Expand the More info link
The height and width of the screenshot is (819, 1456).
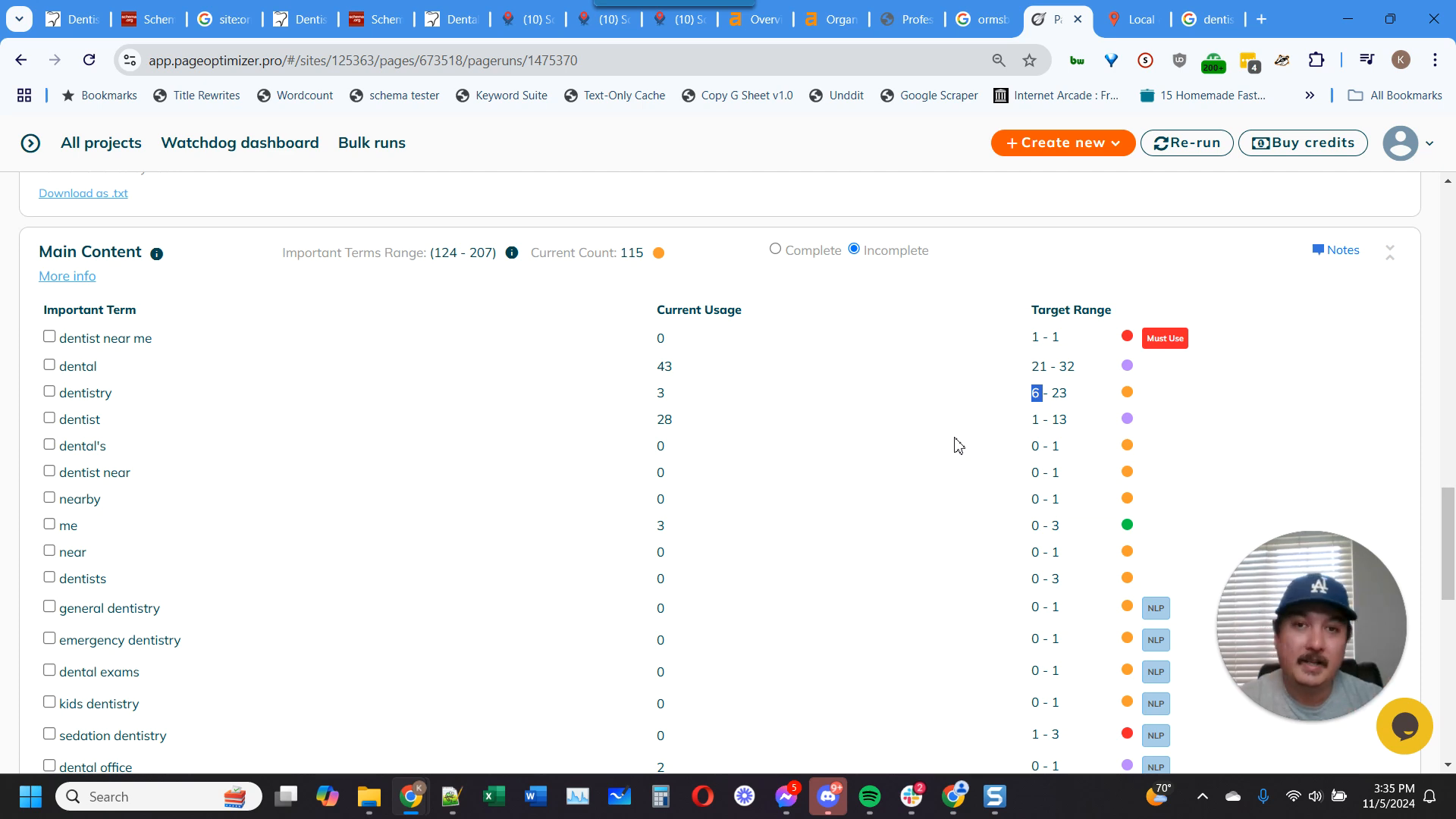(67, 276)
